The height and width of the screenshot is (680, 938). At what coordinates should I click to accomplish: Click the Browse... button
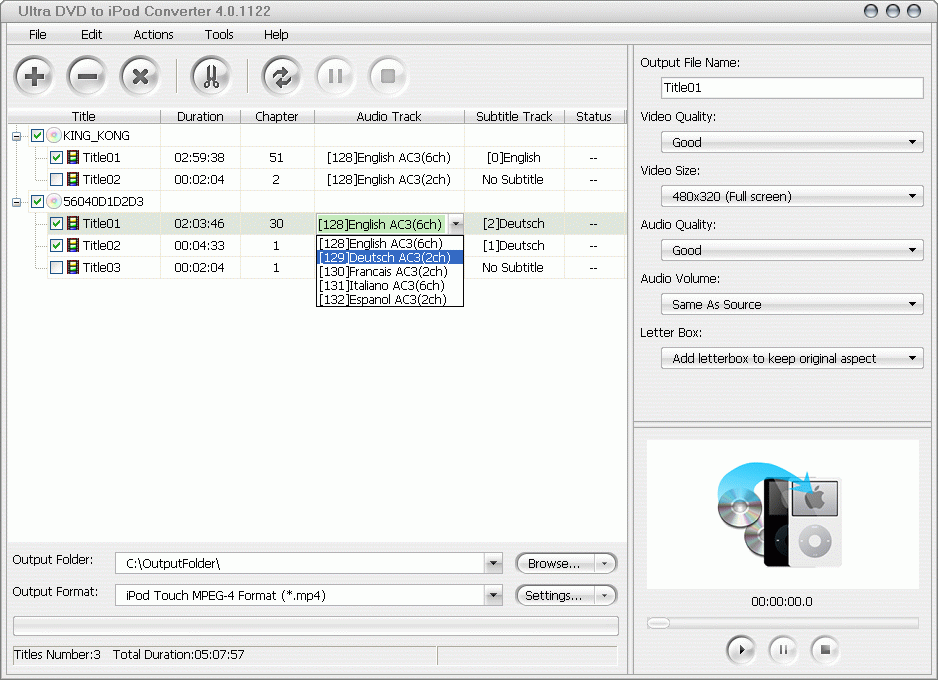point(555,563)
